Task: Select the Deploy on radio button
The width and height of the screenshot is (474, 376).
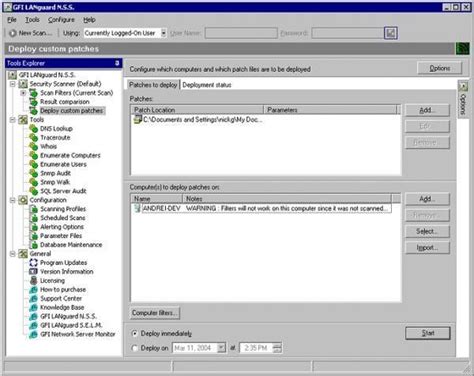Action: pyautogui.click(x=135, y=348)
